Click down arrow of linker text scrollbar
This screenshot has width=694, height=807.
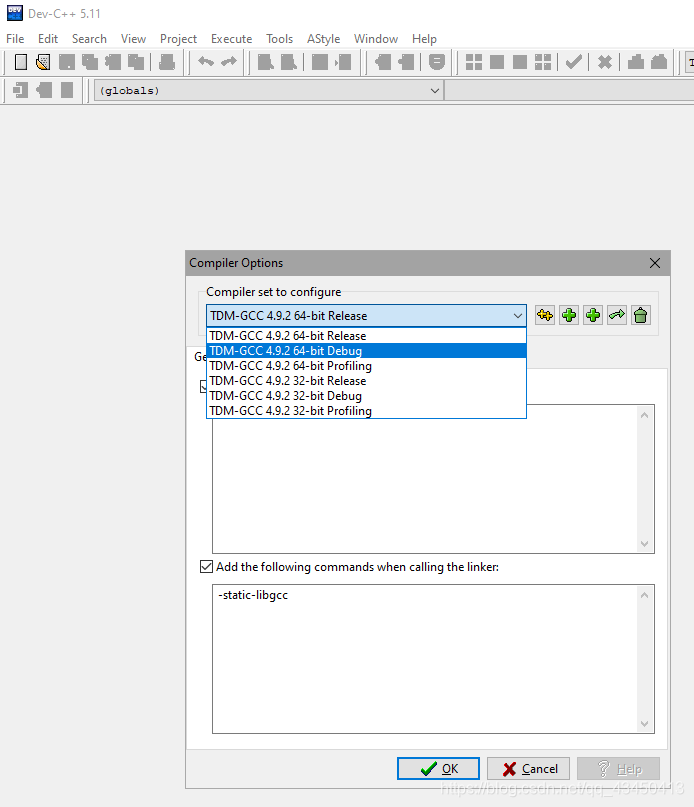pyautogui.click(x=645, y=724)
